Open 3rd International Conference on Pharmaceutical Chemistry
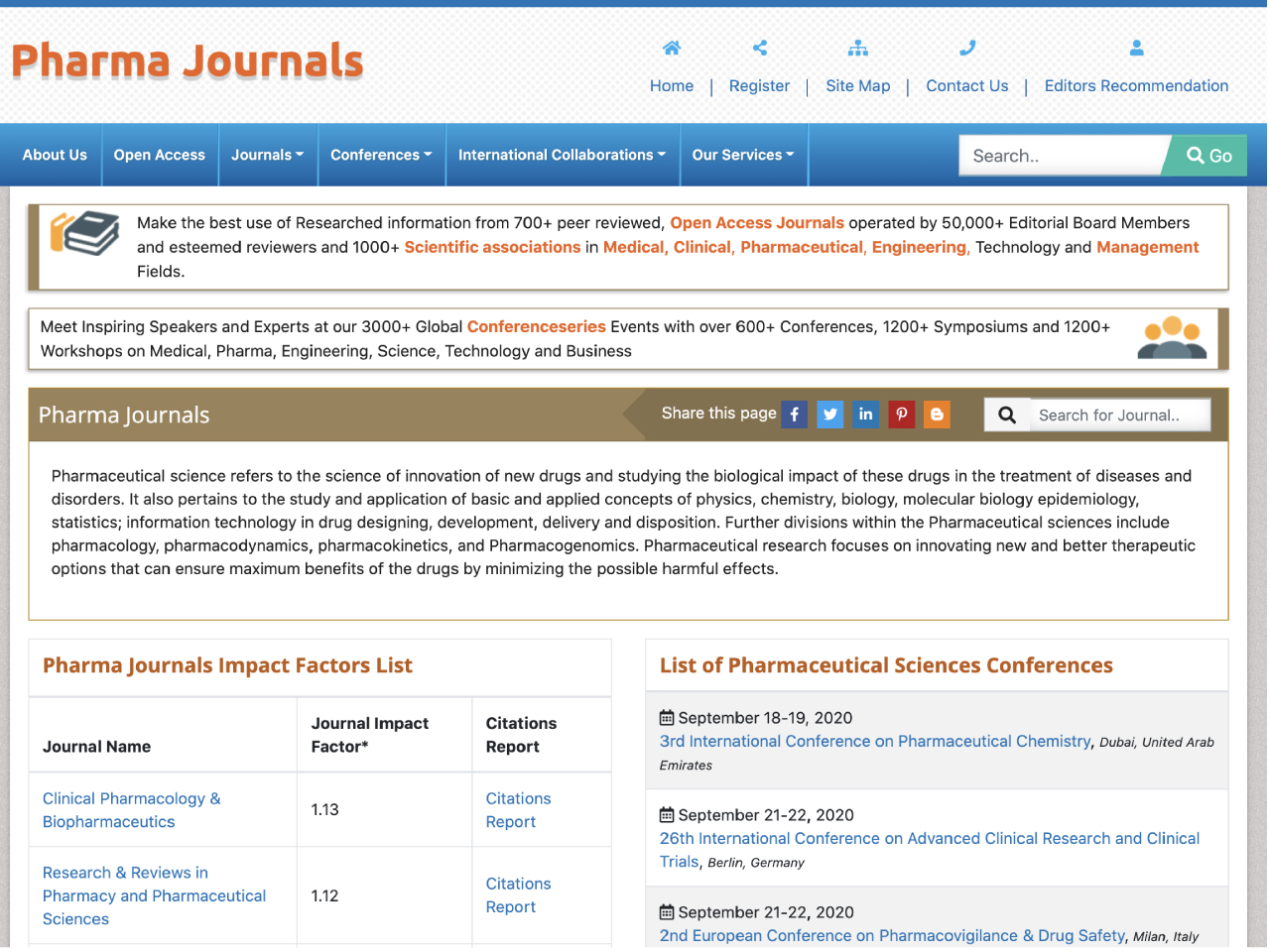Image resolution: width=1270 pixels, height=952 pixels. coord(875,742)
